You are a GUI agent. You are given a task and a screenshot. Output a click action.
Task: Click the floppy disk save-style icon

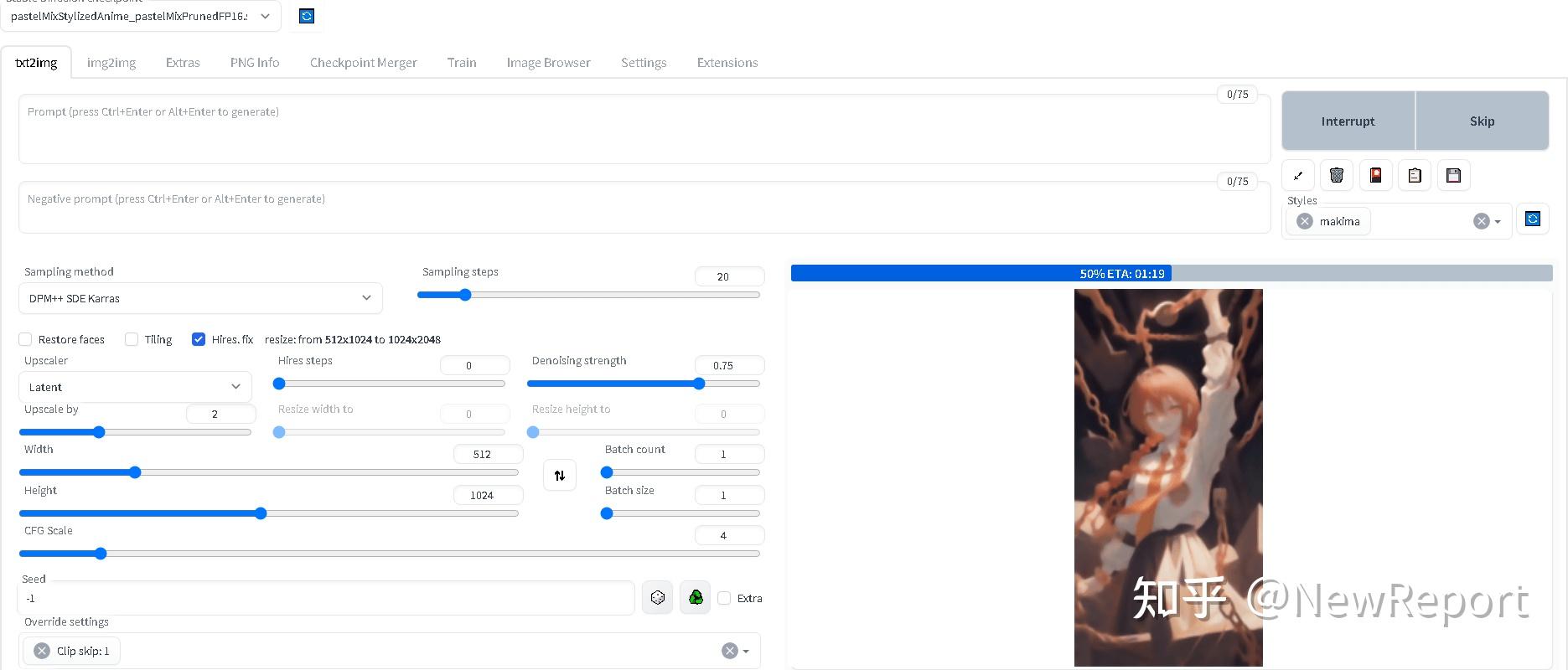[x=1453, y=175]
